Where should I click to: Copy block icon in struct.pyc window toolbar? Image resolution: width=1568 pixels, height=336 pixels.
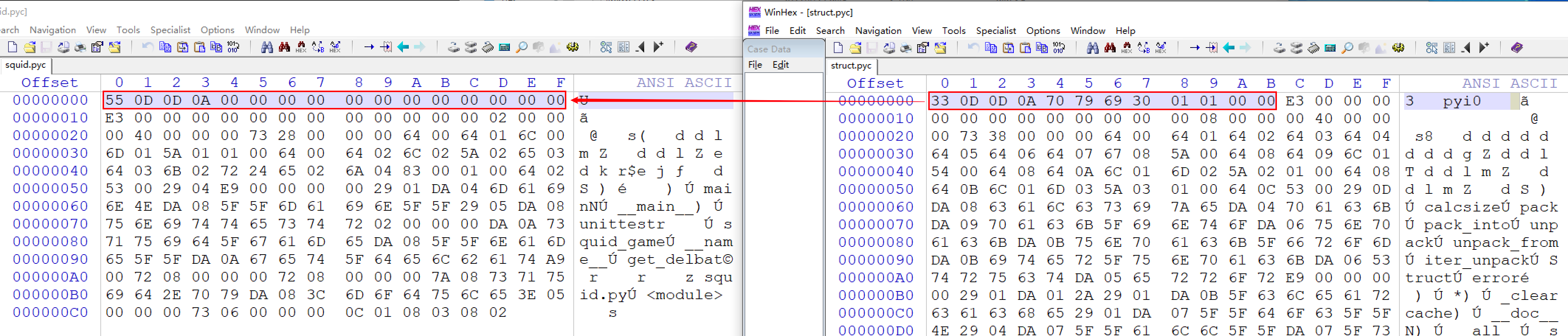pyautogui.click(x=991, y=48)
